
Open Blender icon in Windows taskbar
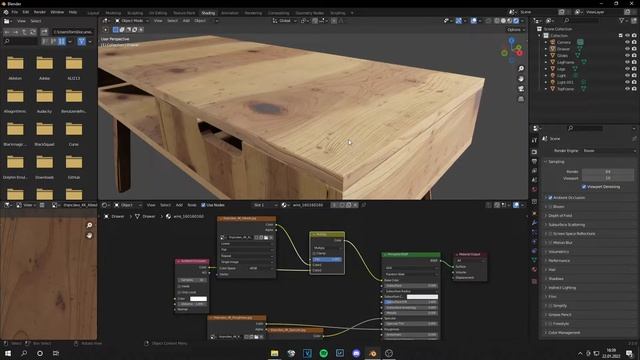372,353
